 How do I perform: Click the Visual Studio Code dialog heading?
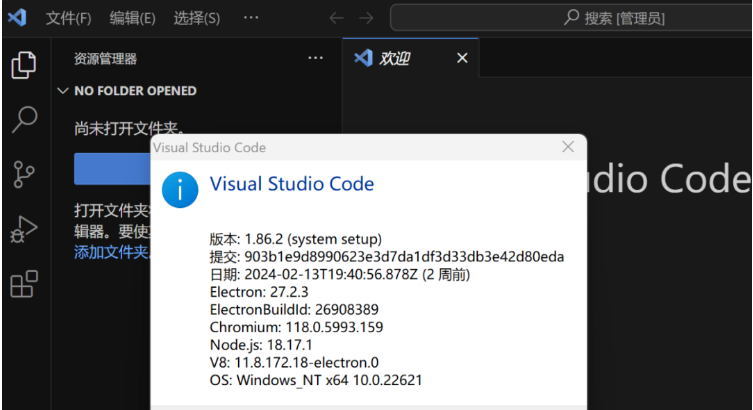[x=291, y=184]
